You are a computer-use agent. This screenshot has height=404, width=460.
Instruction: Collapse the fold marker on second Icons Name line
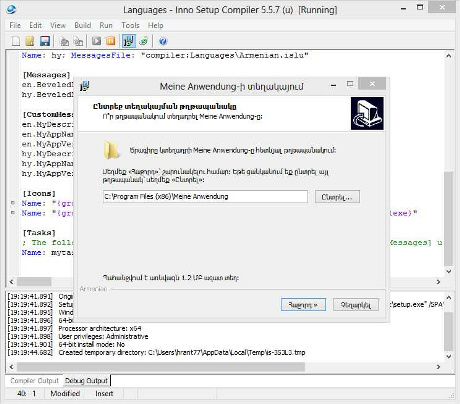(x=13, y=212)
